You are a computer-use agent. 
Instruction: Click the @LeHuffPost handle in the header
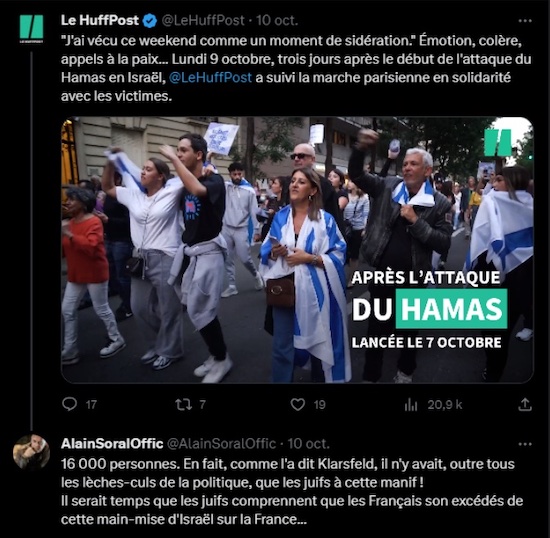(x=203, y=21)
